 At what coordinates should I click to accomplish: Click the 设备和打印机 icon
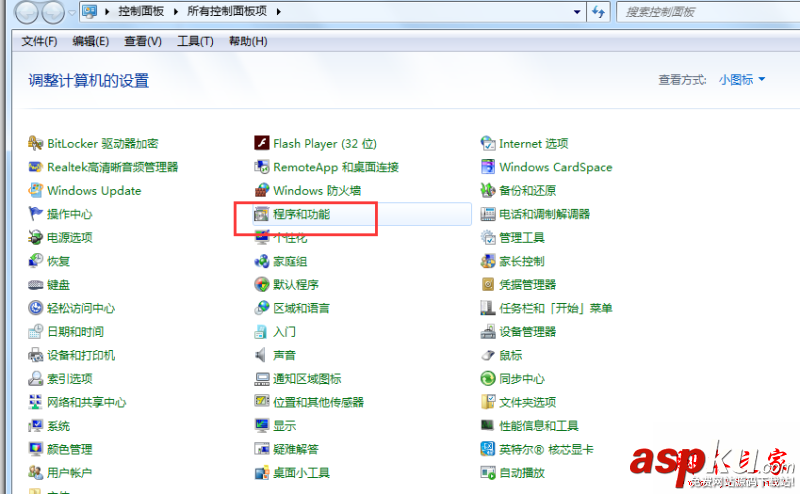(35, 355)
